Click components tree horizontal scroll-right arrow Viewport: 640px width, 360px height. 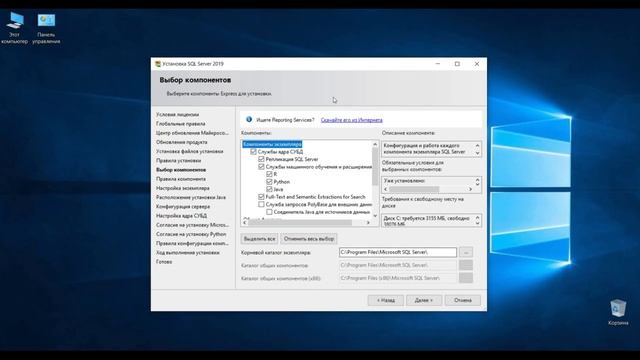click(368, 222)
